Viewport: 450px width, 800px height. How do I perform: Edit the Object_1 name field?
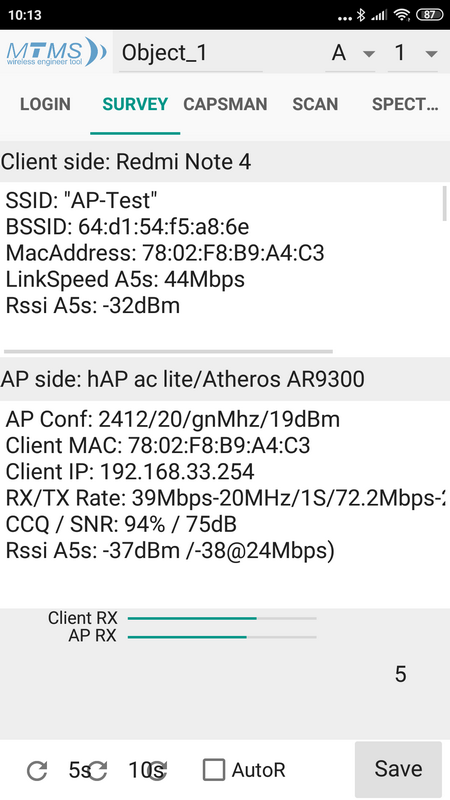tap(191, 53)
